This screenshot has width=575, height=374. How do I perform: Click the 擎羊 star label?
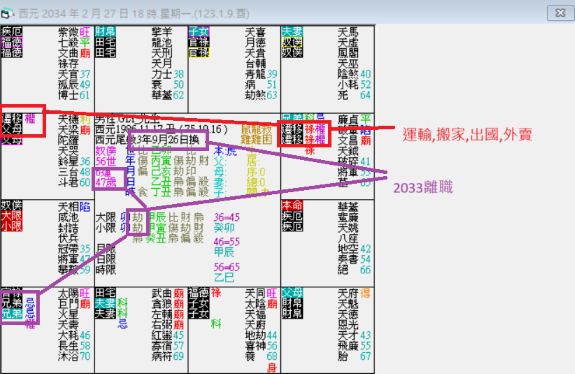pyautogui.click(x=162, y=32)
